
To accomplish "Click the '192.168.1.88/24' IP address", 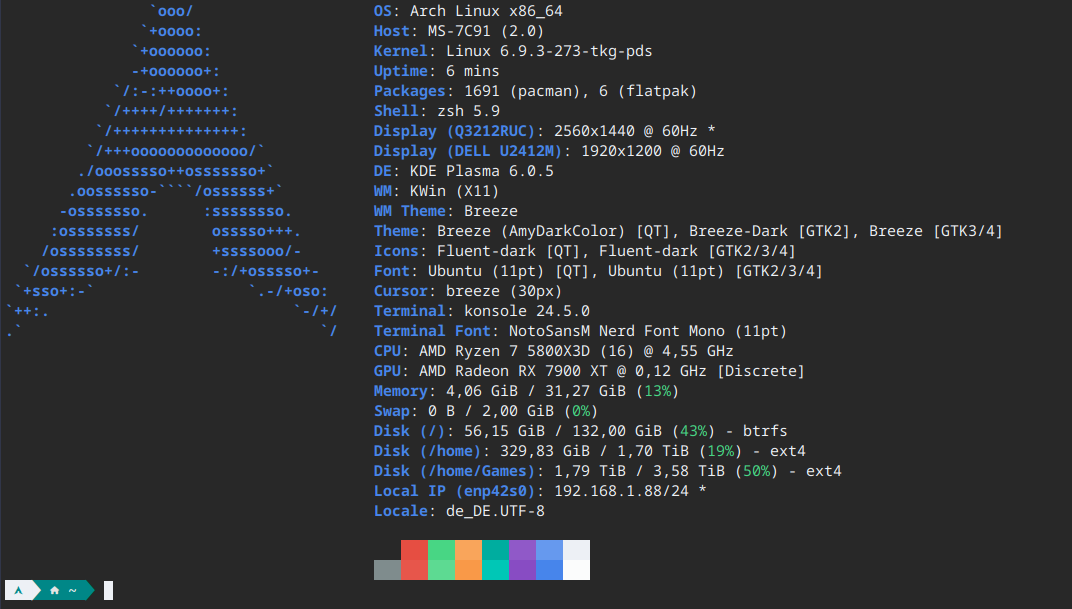I will pos(621,491).
